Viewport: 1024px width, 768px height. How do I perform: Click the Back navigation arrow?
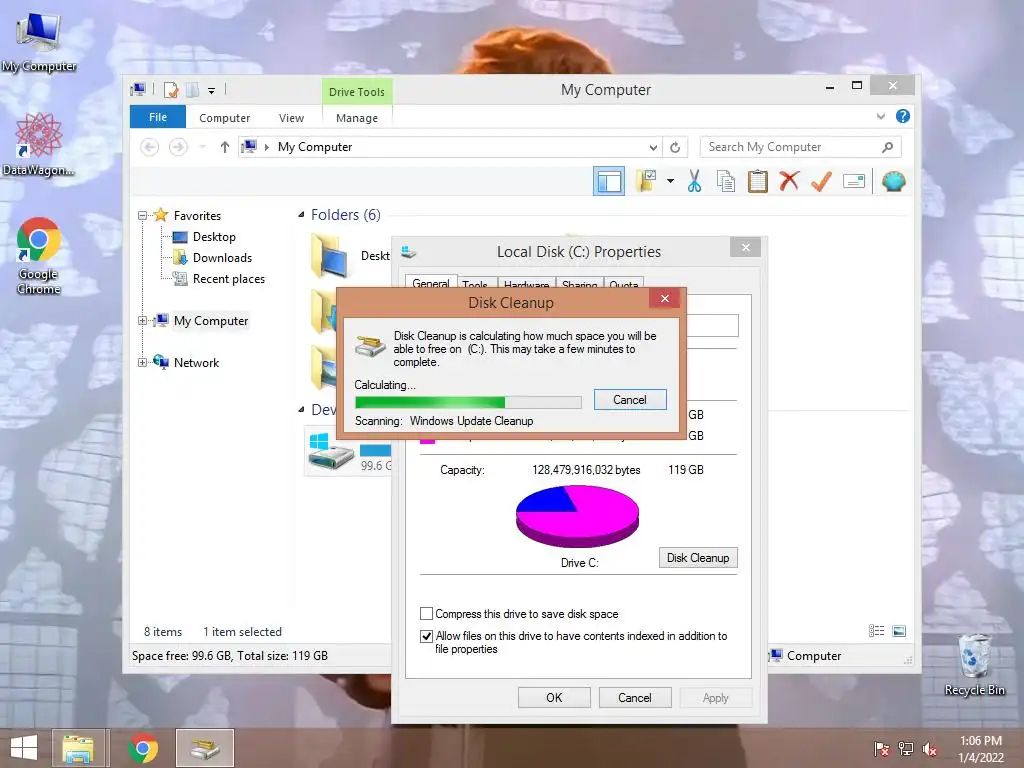coord(150,147)
